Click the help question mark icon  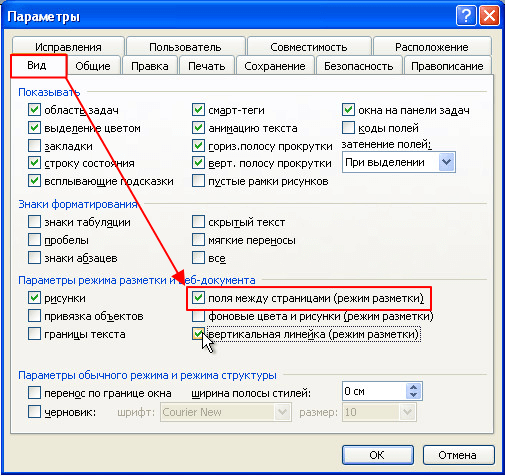point(466,15)
